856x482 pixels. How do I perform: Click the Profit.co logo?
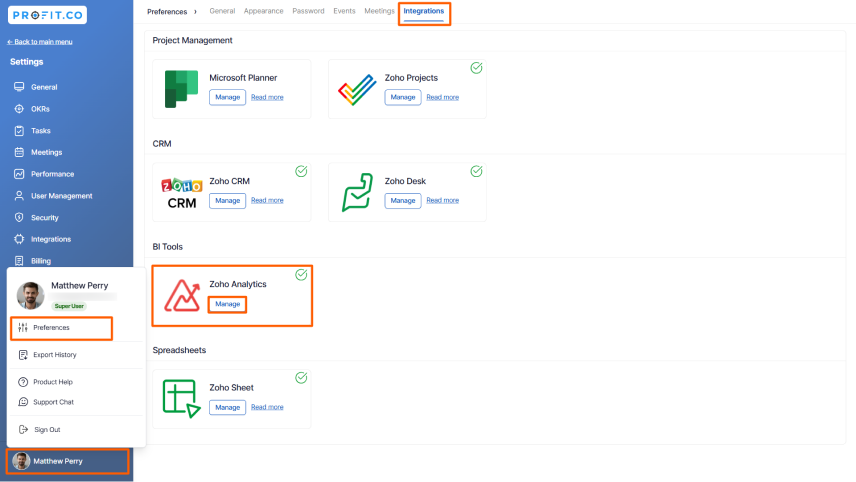click(47, 15)
